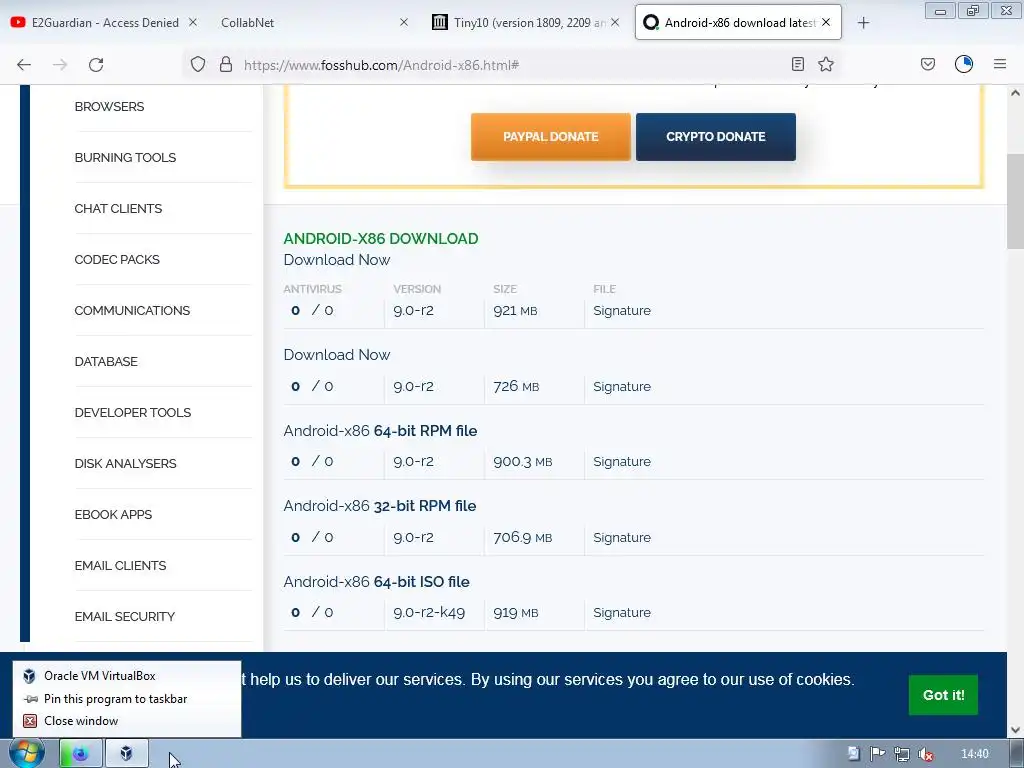
Task: Click the taskbar clock showing 14:40
Action: pos(974,754)
